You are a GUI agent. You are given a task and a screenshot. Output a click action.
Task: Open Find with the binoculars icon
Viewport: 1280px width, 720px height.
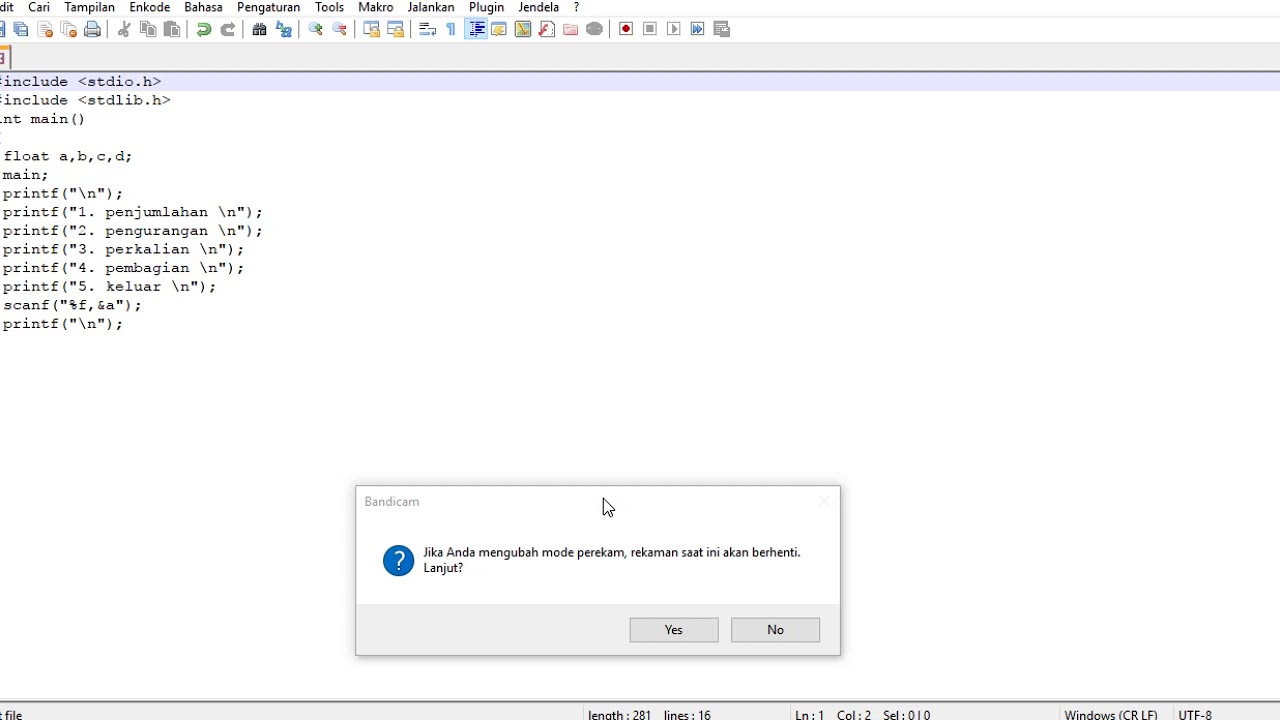pos(260,29)
